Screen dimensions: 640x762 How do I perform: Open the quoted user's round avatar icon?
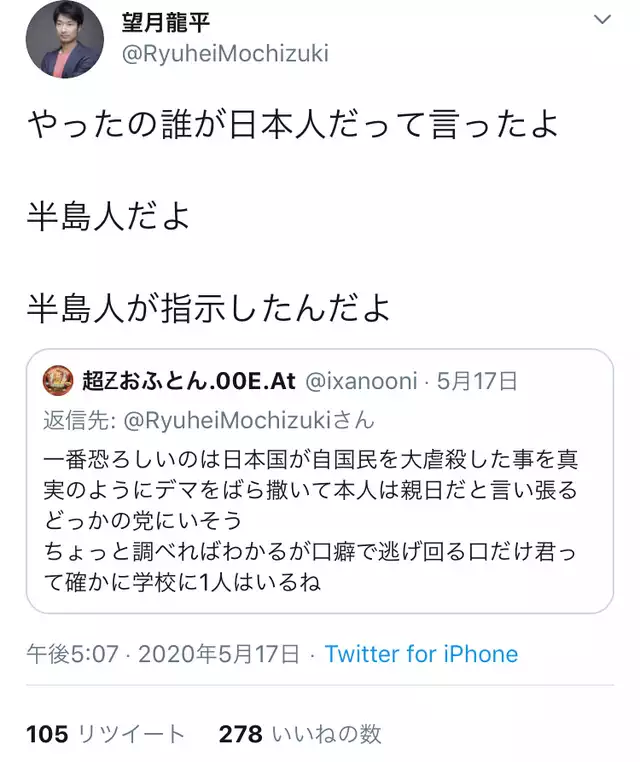click(x=58, y=381)
